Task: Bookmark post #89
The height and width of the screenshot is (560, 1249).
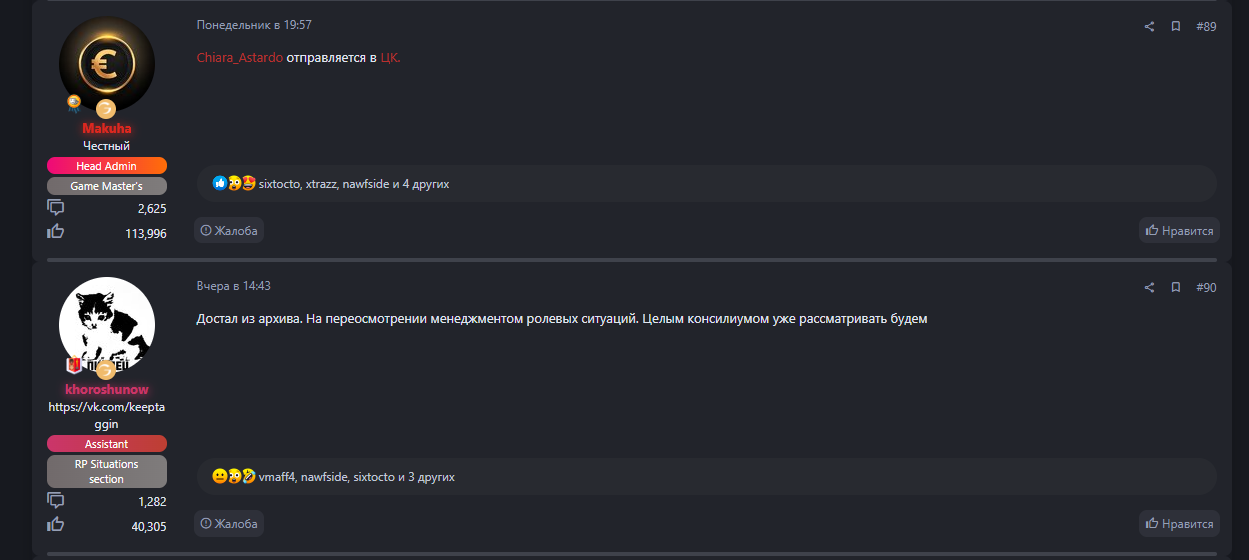Action: [x=1176, y=27]
